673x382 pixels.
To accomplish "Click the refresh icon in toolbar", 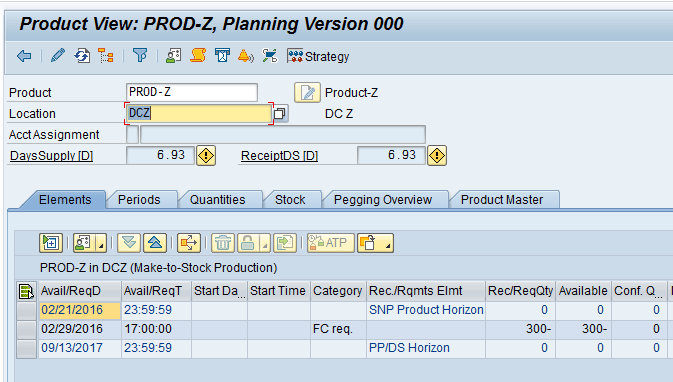I will pos(82,56).
